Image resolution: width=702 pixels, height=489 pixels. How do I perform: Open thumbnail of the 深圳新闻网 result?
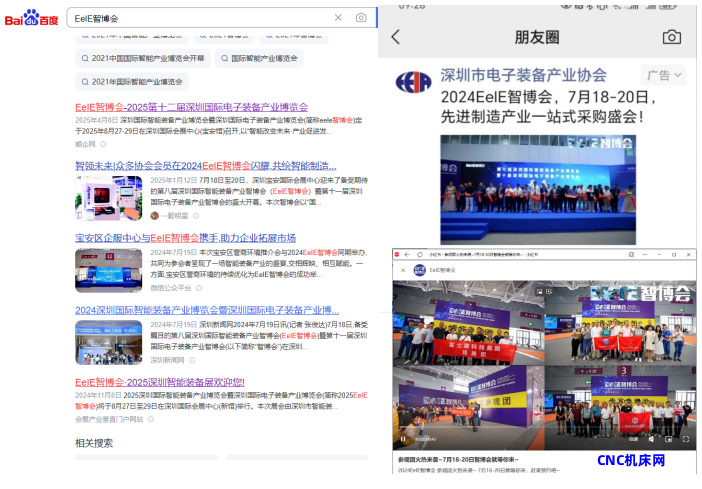tap(109, 343)
